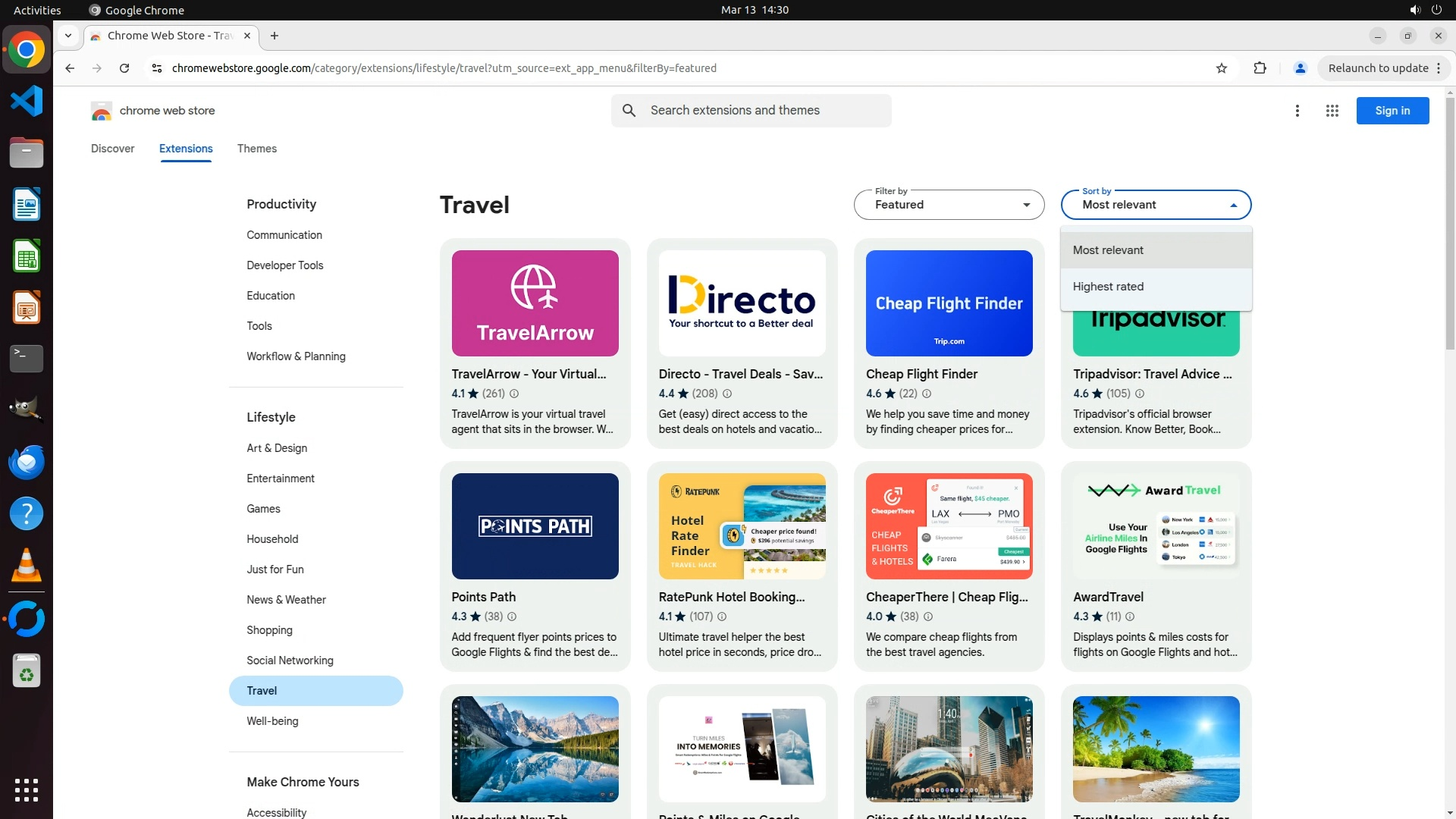
Task: Click the reload page icon
Action: click(x=124, y=68)
